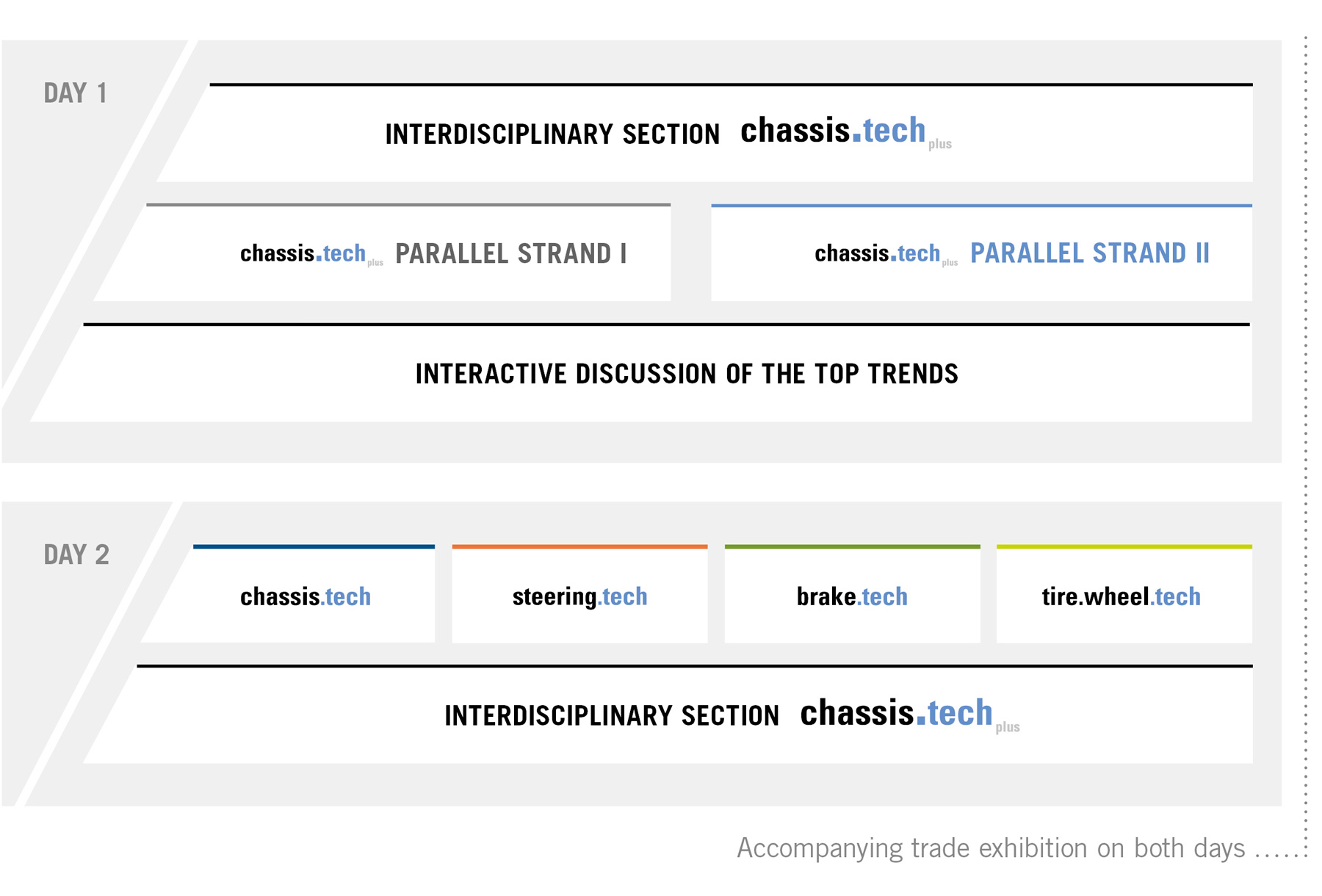Click the chassis.tech plus logo in Day 1 interdisciplinary section
The image size is (1322, 896).
846,132
